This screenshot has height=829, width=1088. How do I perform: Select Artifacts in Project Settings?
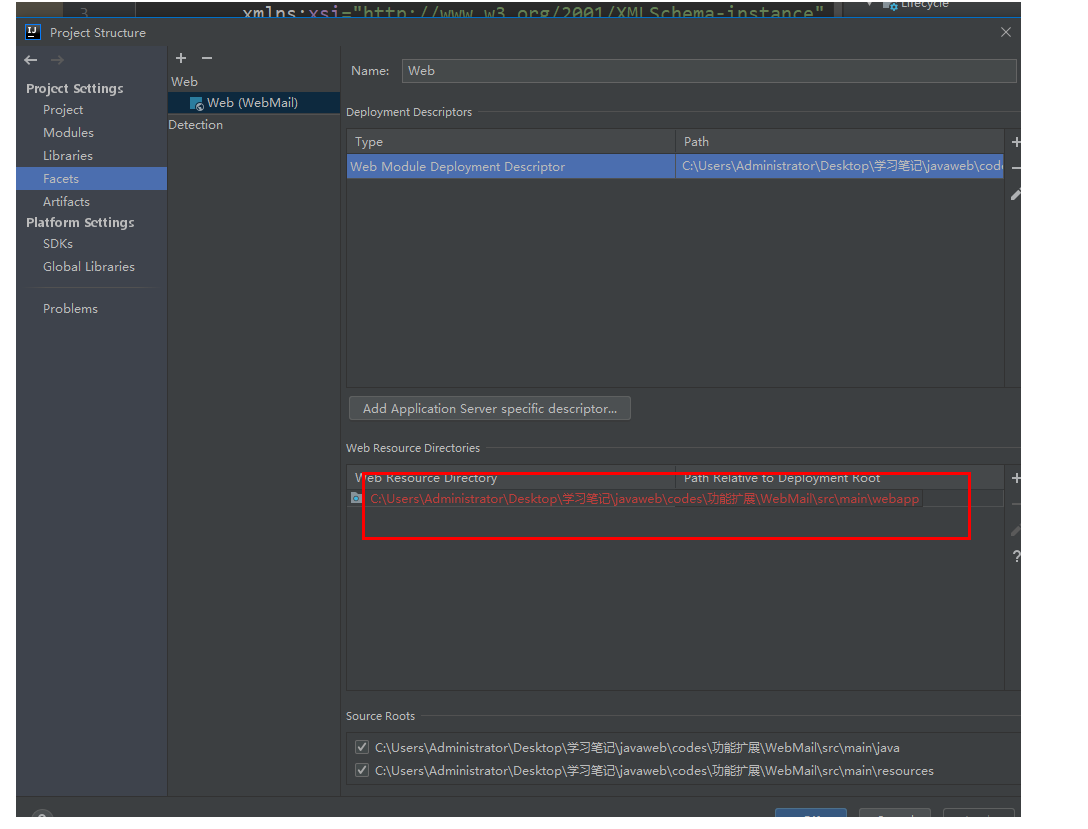66,201
